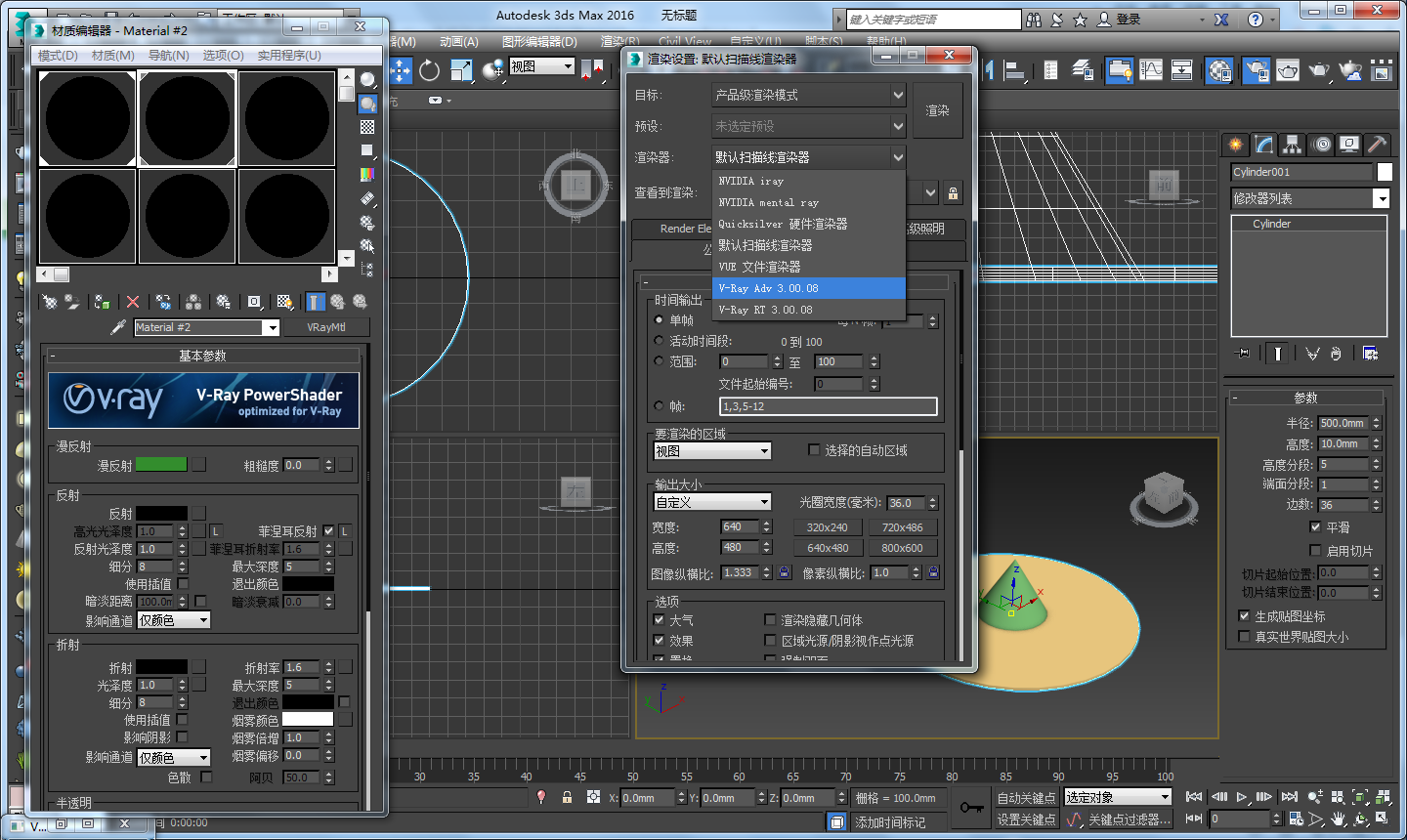
Task: Open the Hierarchy panel icon
Action: tap(1293, 145)
